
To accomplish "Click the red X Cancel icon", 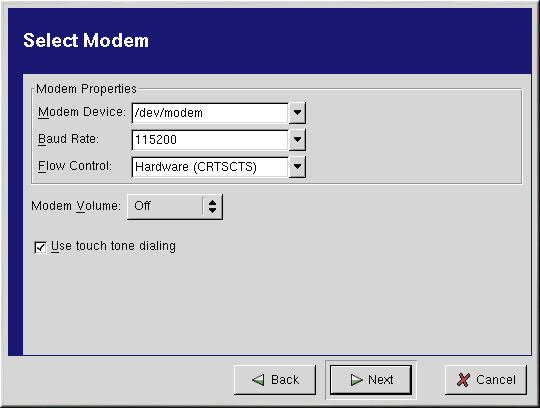I will [x=463, y=380].
